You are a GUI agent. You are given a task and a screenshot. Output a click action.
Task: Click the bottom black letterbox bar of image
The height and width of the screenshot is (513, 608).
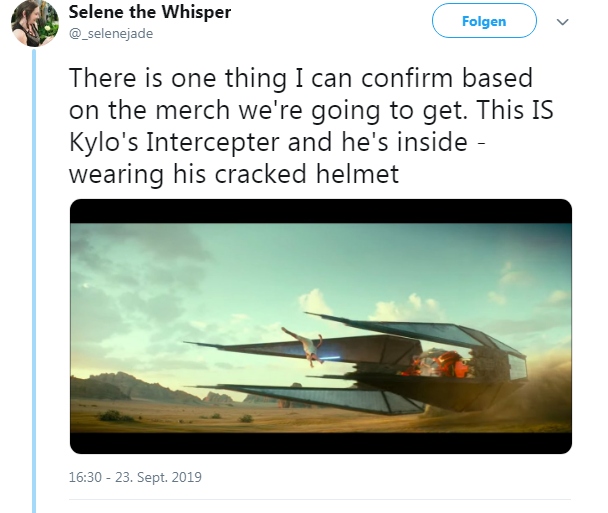tap(321, 443)
